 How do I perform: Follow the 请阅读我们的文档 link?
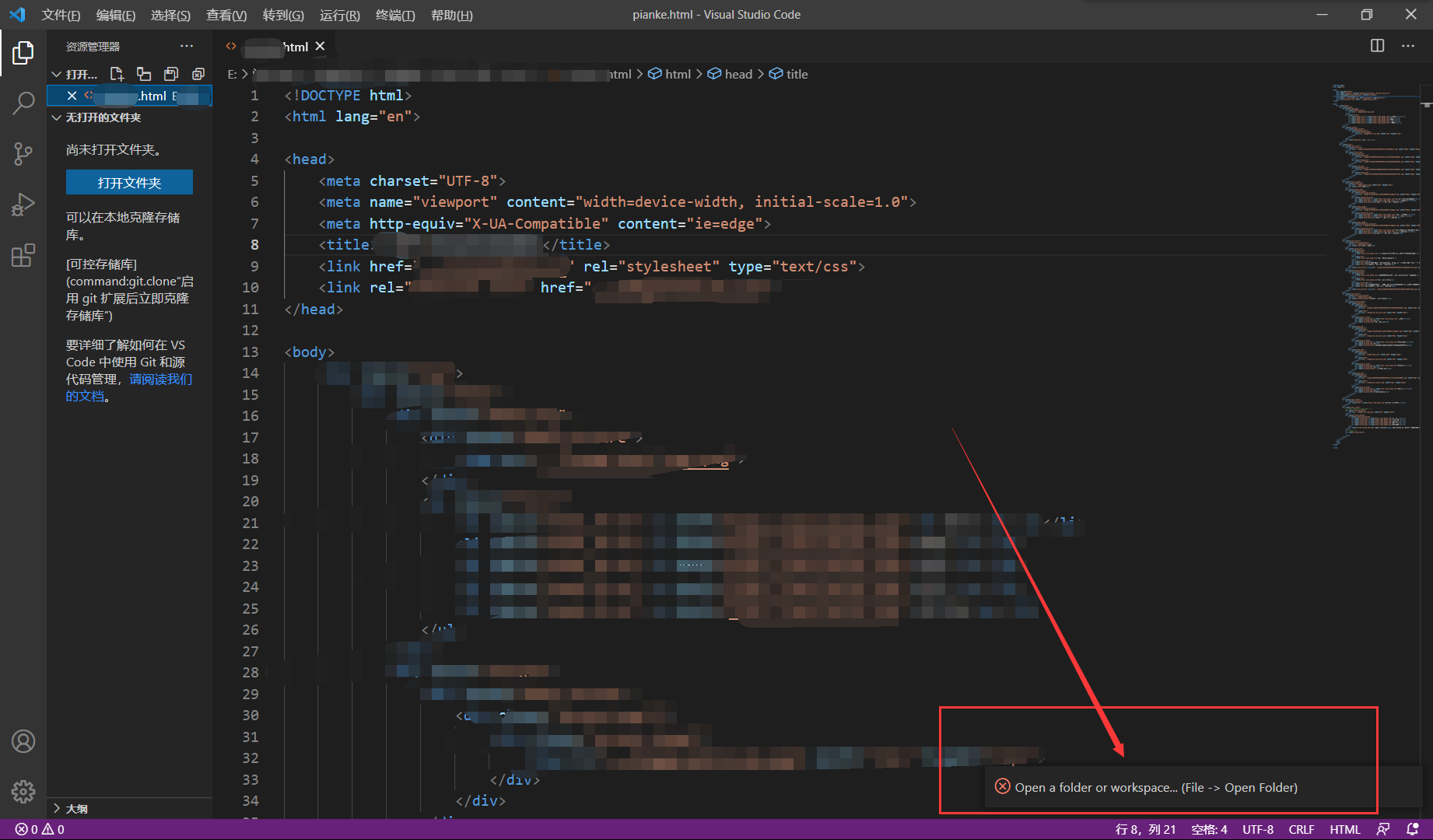(129, 387)
